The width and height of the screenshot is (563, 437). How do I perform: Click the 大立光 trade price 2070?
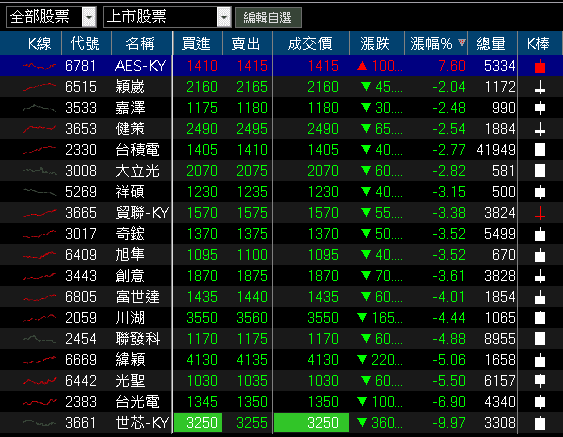[323, 171]
